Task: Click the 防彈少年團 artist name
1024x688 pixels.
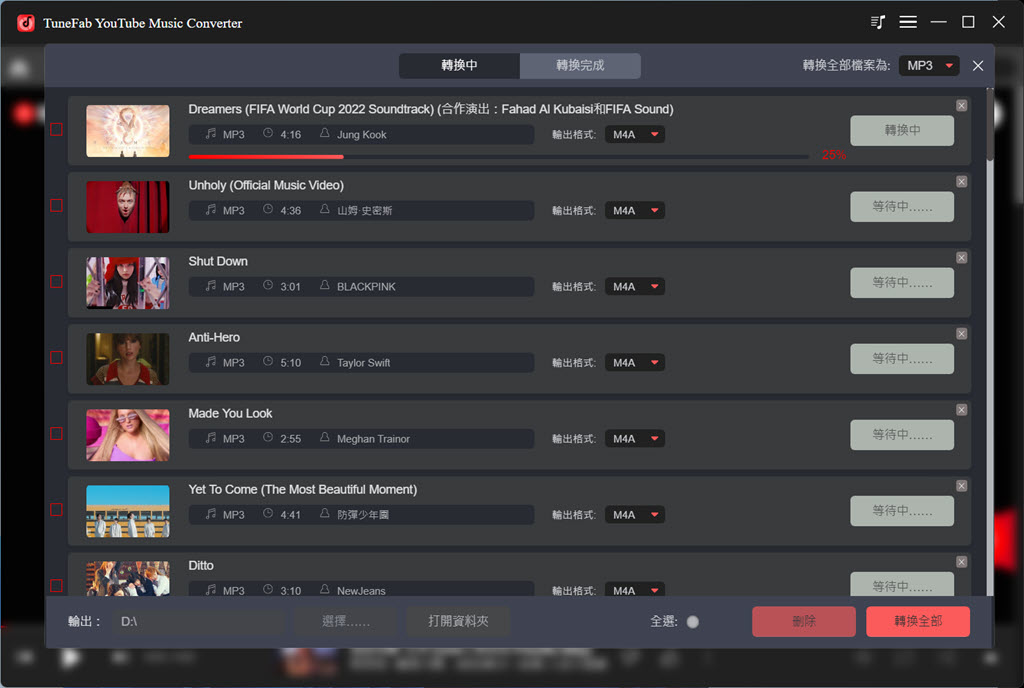Action: 362,515
